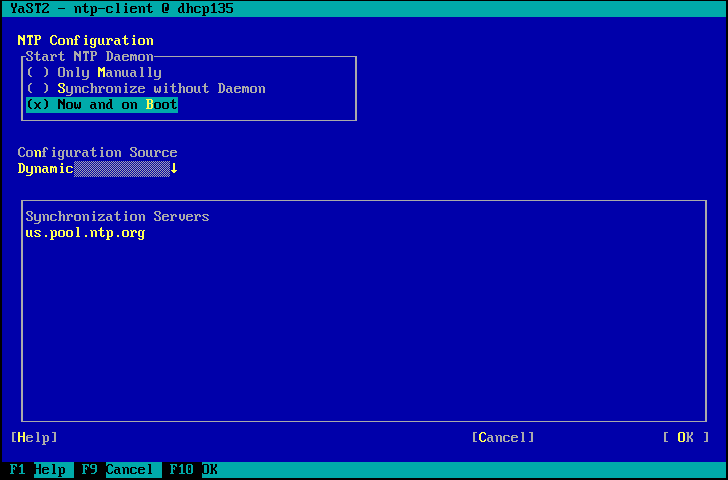728x480 pixels.
Task: Click the Synchronization Servers header
Action: (x=117, y=217)
